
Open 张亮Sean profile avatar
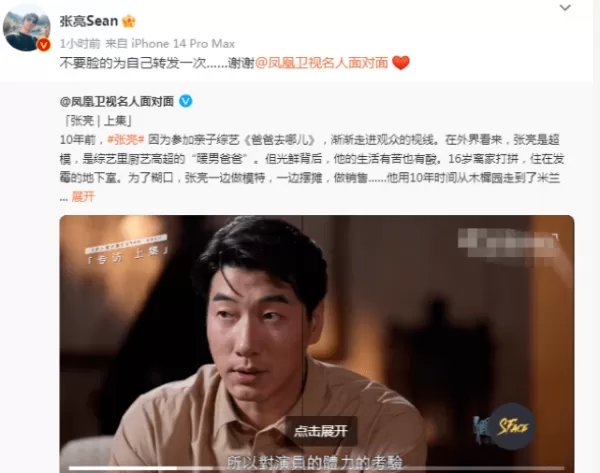coord(26,30)
